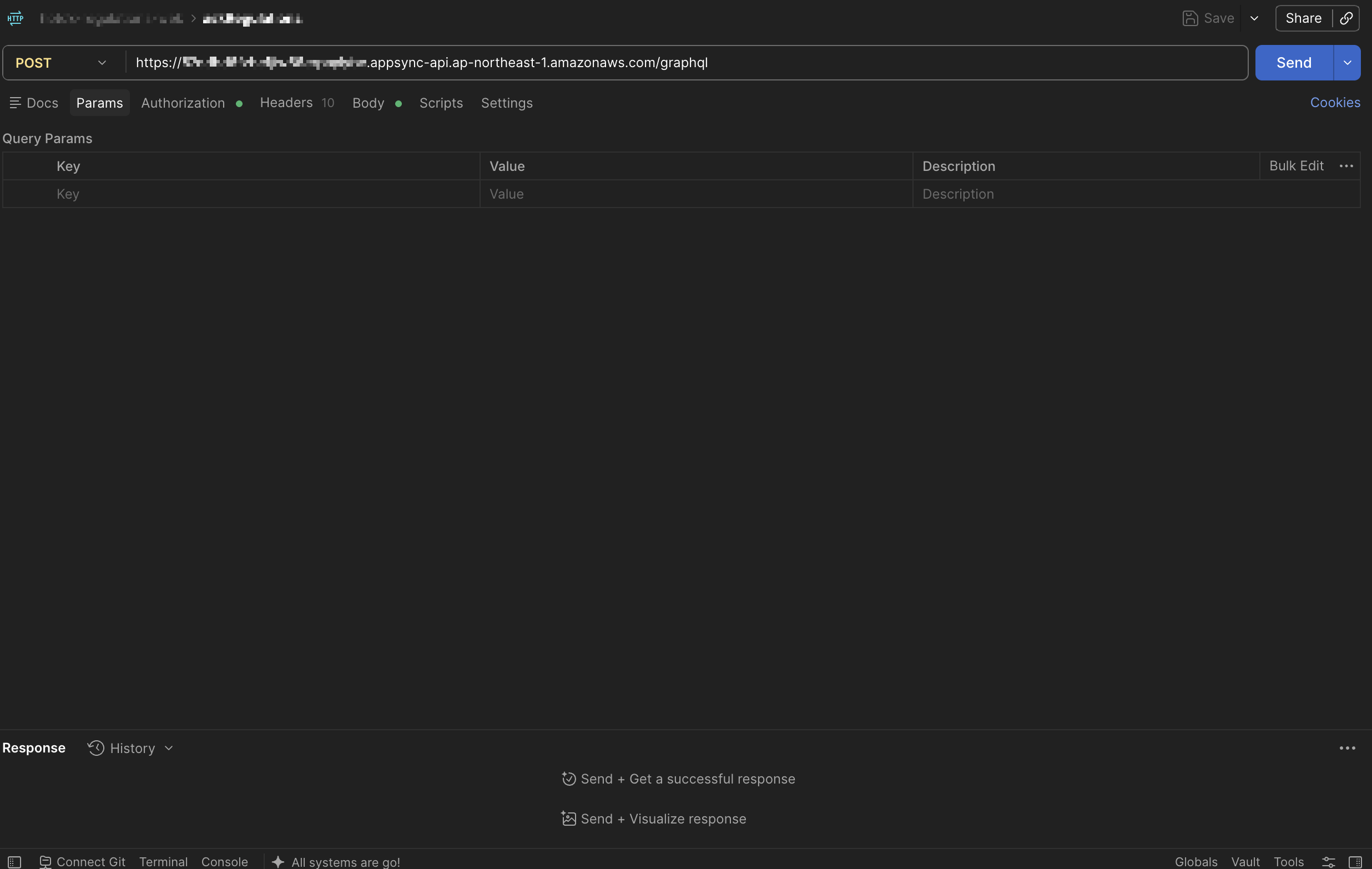This screenshot has width=1372, height=869.
Task: Open the Body tab
Action: pyautogui.click(x=377, y=103)
